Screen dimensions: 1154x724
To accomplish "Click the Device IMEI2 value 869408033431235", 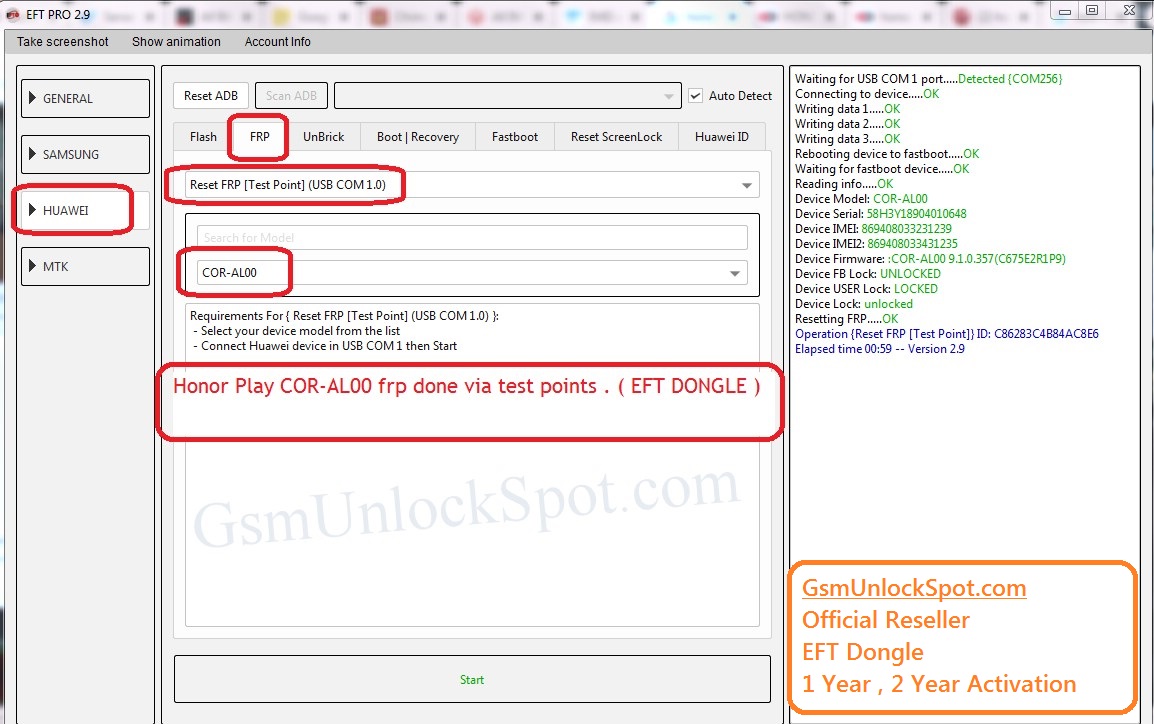I will click(912, 244).
